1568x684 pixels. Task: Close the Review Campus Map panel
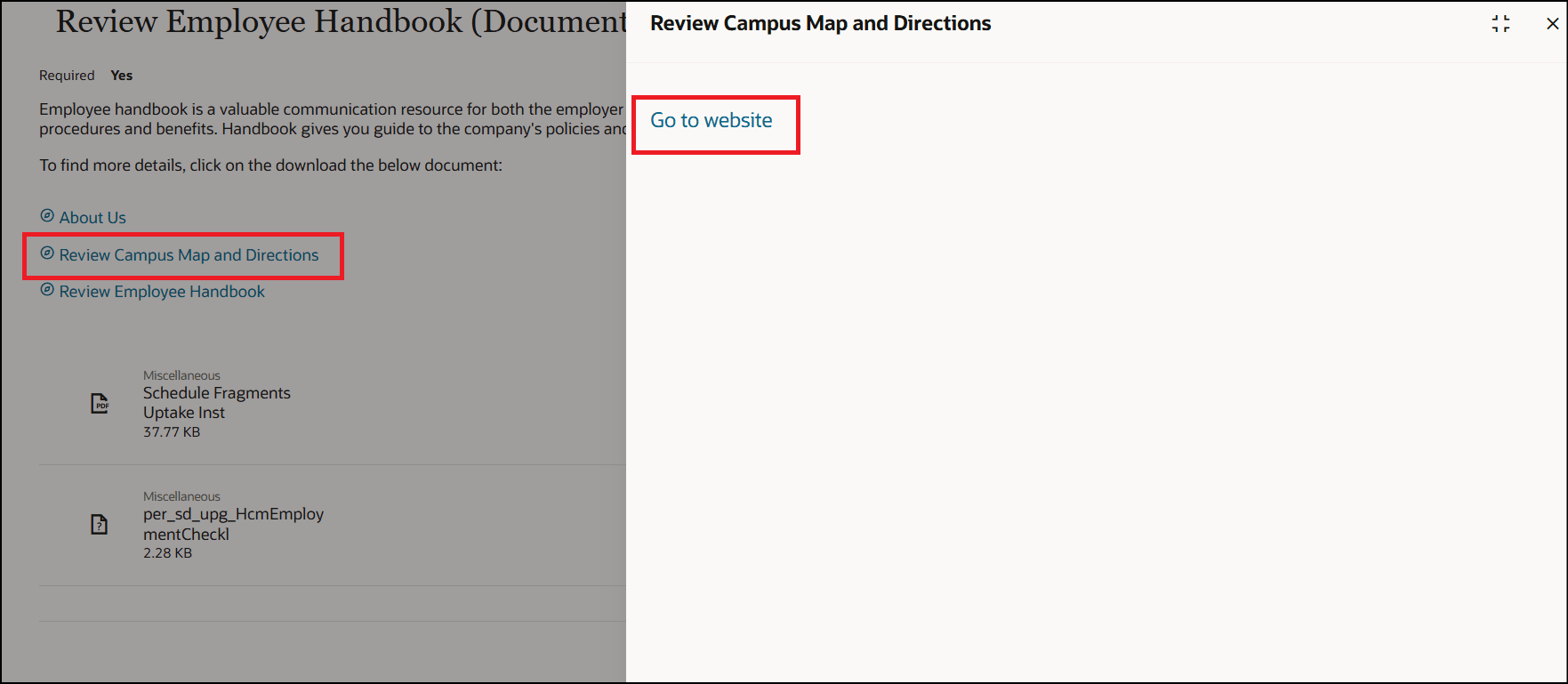pos(1552,24)
